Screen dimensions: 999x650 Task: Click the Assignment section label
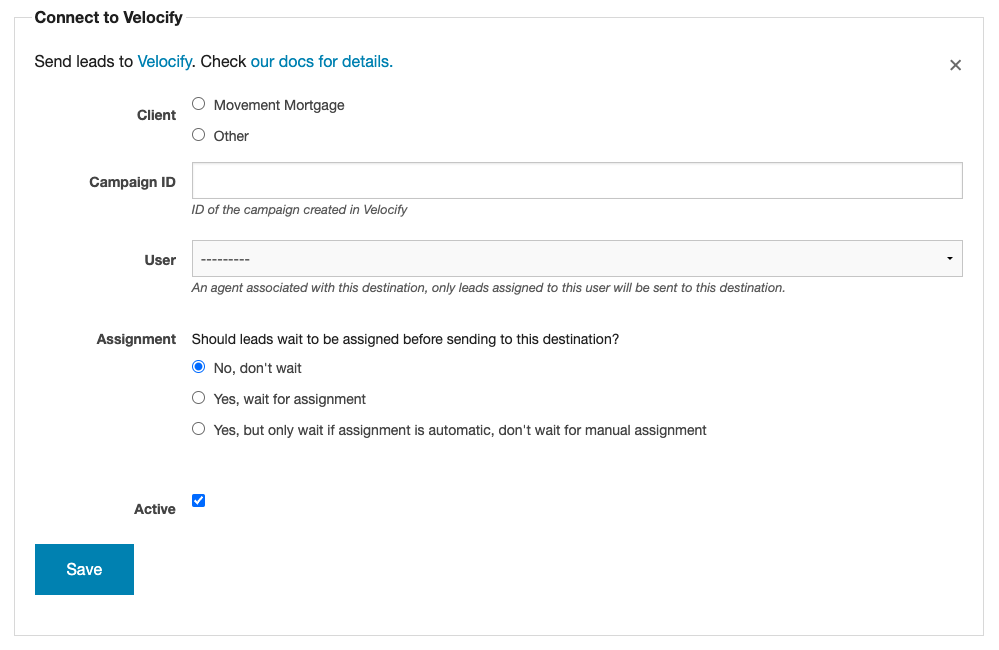136,339
